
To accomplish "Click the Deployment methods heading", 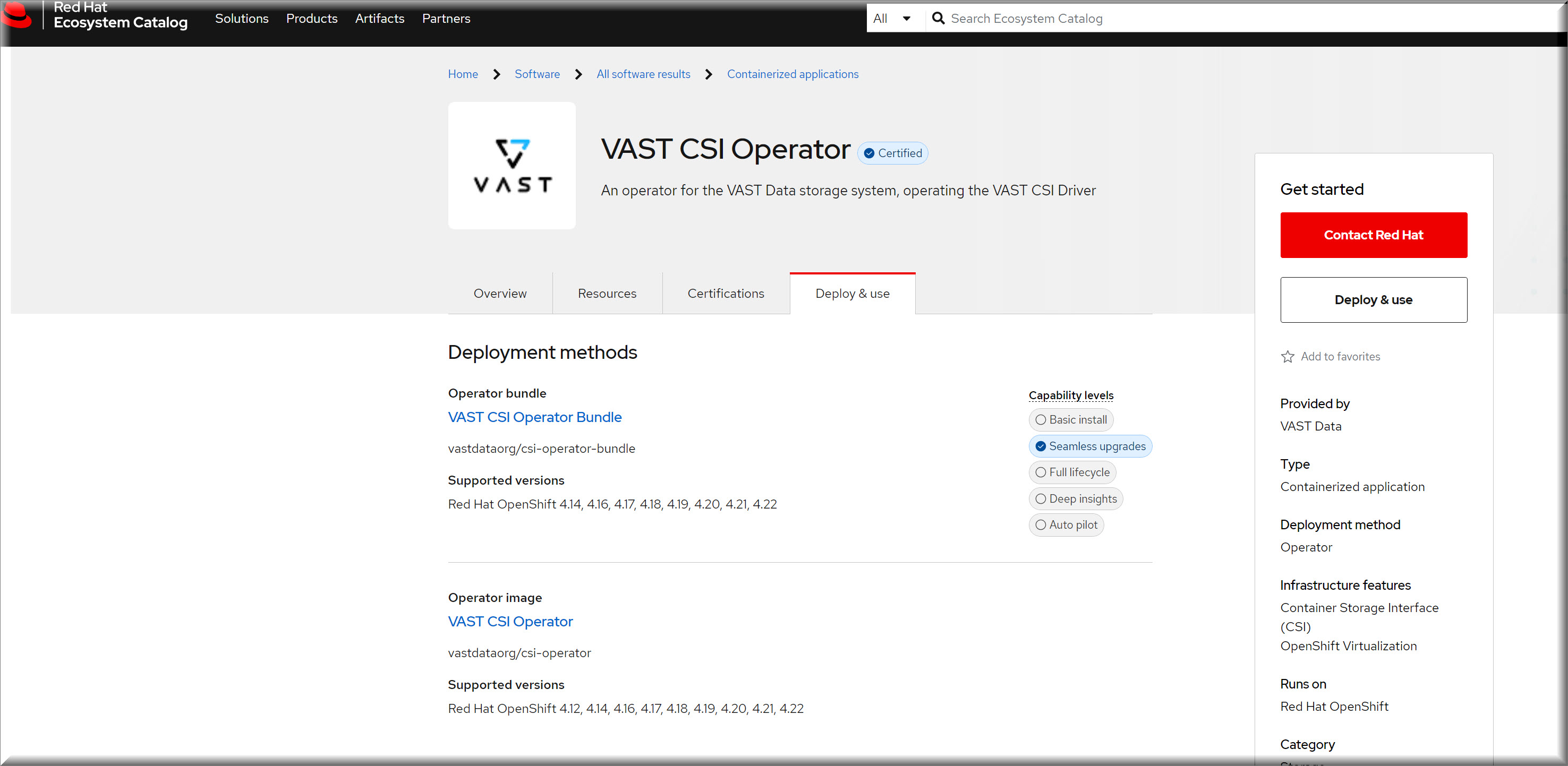I will 542,353.
